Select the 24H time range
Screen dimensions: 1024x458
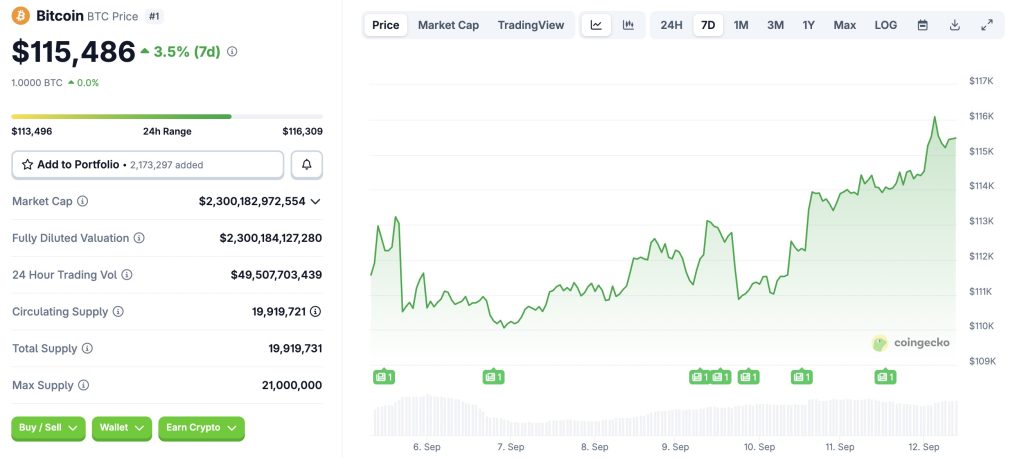[672, 25]
